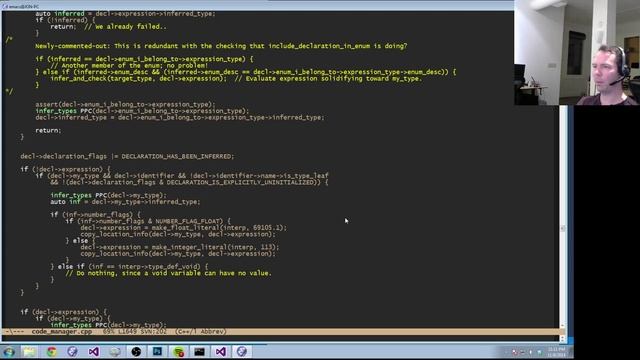Open the first Emacs taskbar icon
This screenshot has width=640, height=360.
[73, 351]
